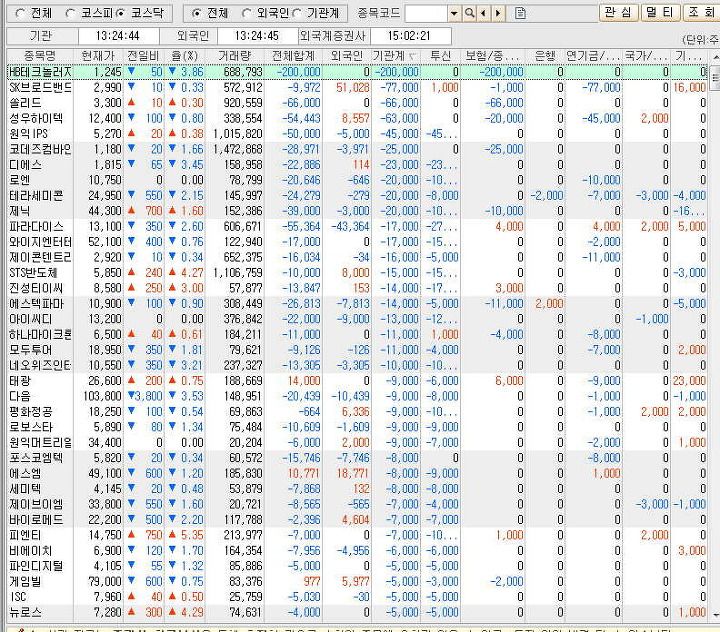Sort by 연기금/... column header

point(593,56)
